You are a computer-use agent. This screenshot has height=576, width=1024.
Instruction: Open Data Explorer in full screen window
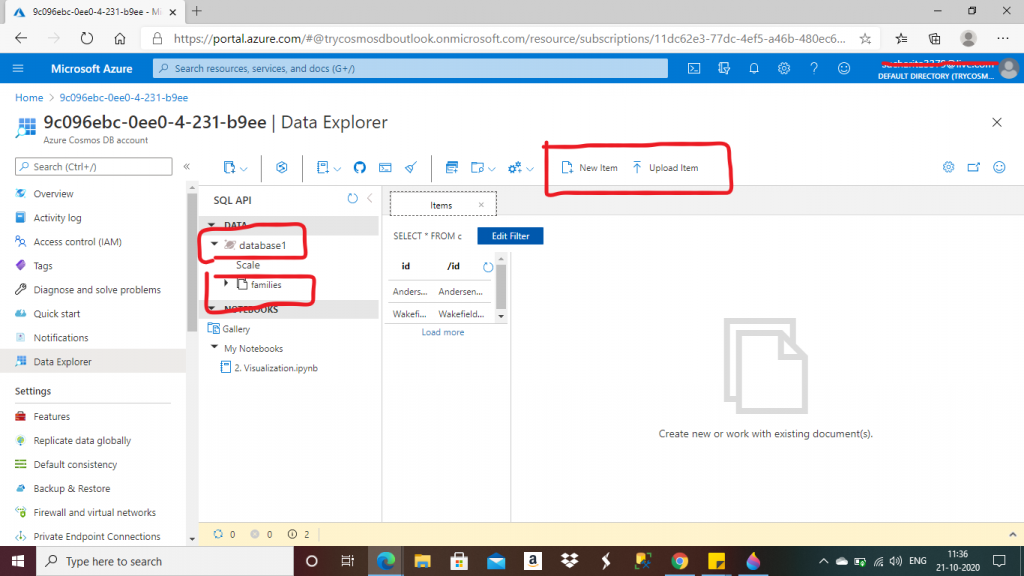point(973,167)
